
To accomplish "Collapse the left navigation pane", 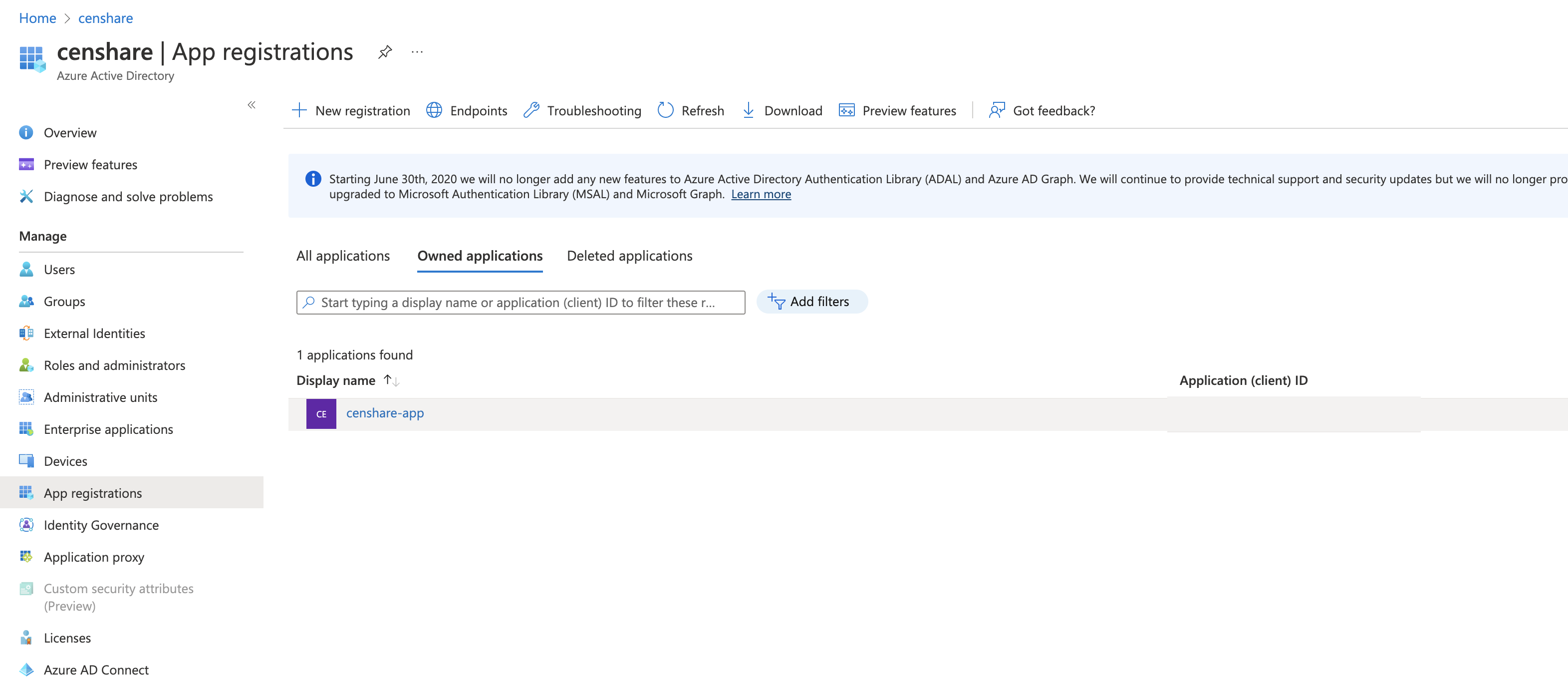I will [x=252, y=105].
